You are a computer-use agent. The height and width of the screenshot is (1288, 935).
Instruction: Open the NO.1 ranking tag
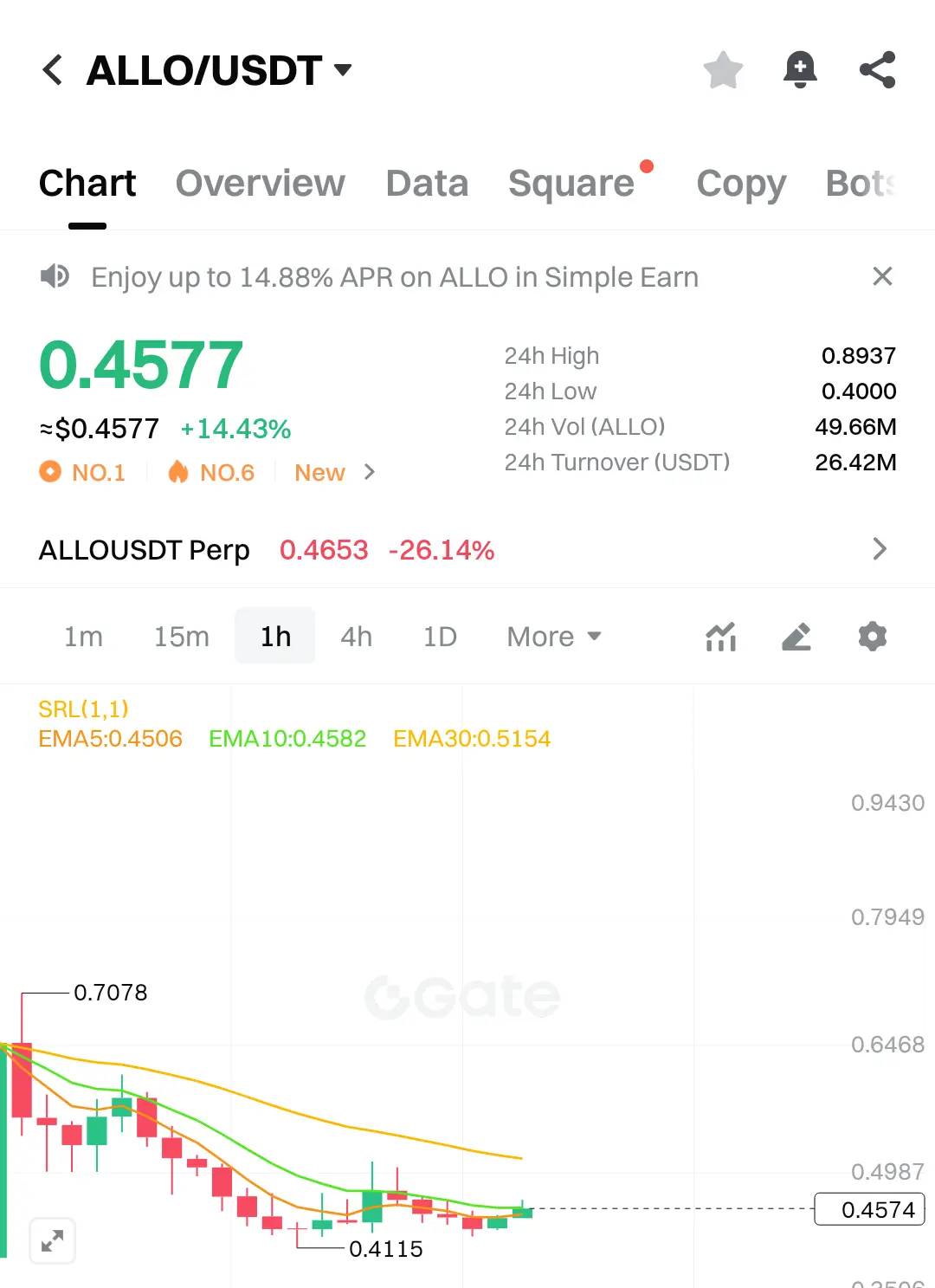[83, 472]
